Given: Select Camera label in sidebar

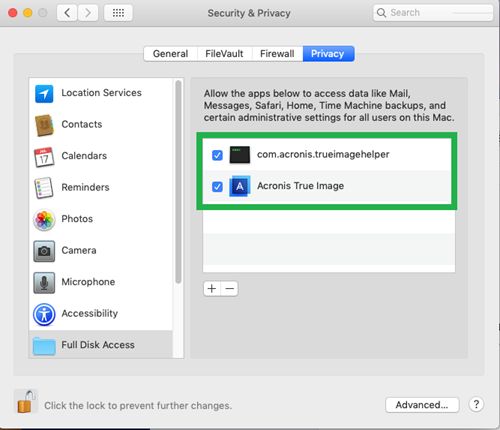Looking at the screenshot, I should click(x=79, y=250).
